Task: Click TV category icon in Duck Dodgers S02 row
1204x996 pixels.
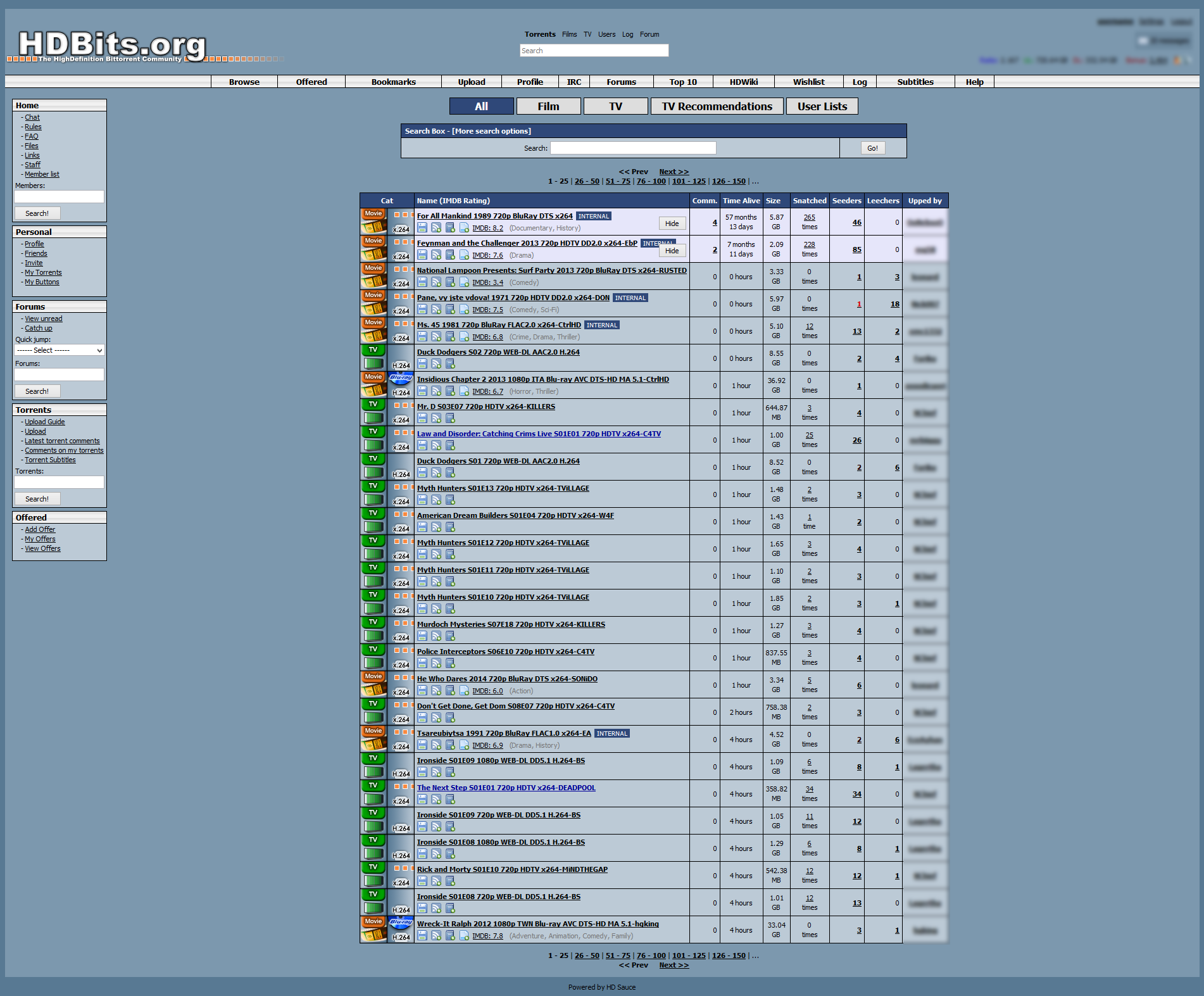Action: (373, 358)
